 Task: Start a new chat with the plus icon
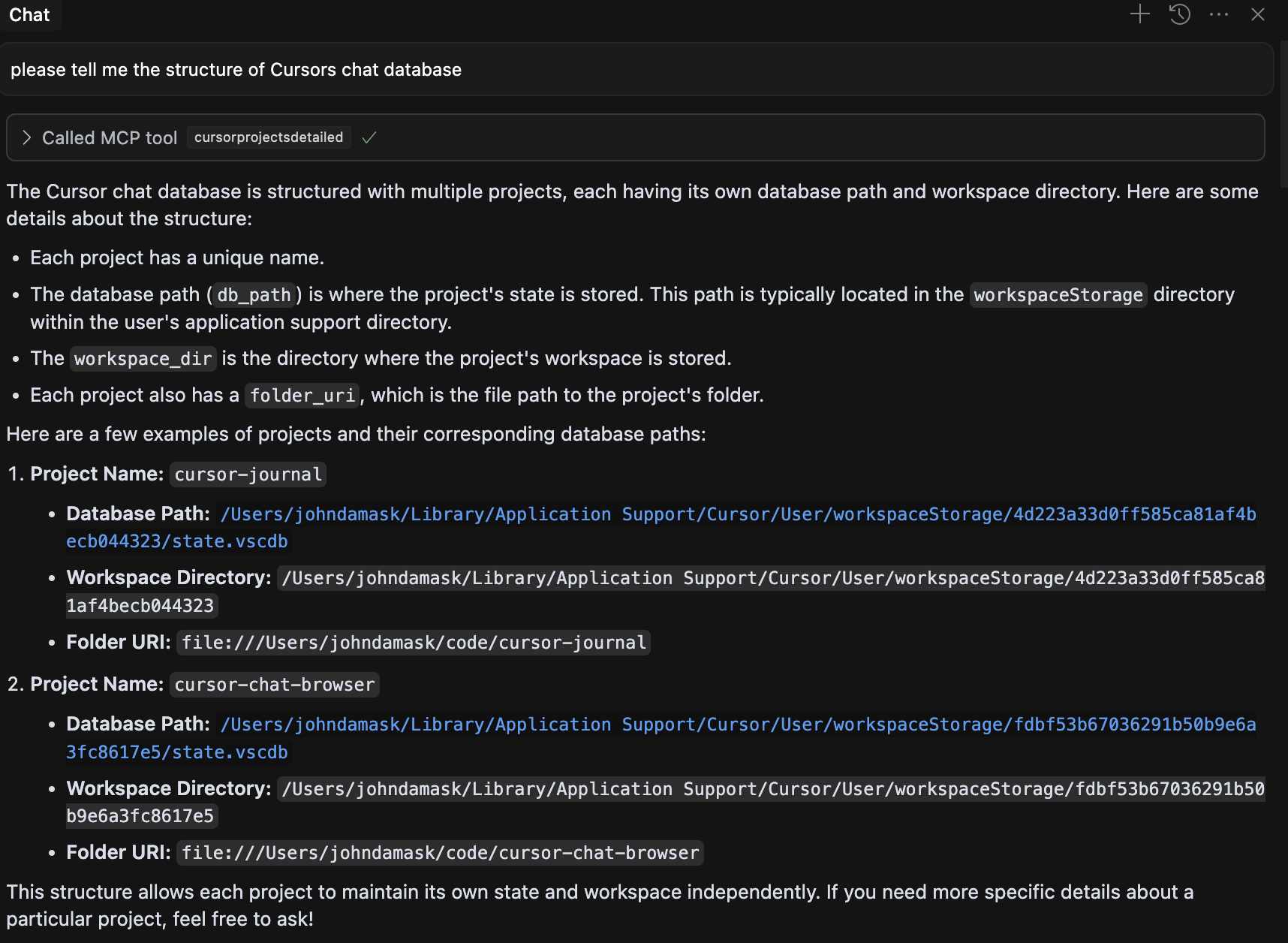[1139, 14]
